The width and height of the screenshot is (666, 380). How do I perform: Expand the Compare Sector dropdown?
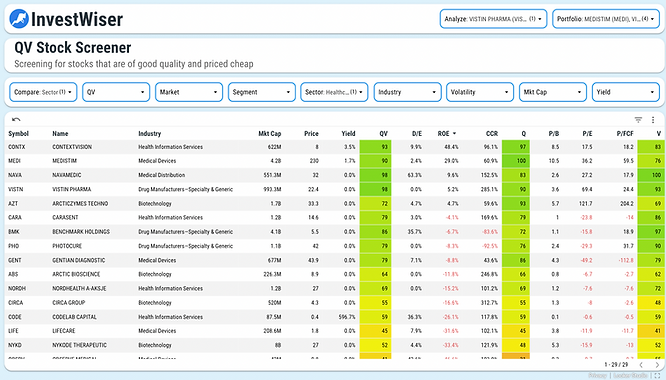[43, 92]
